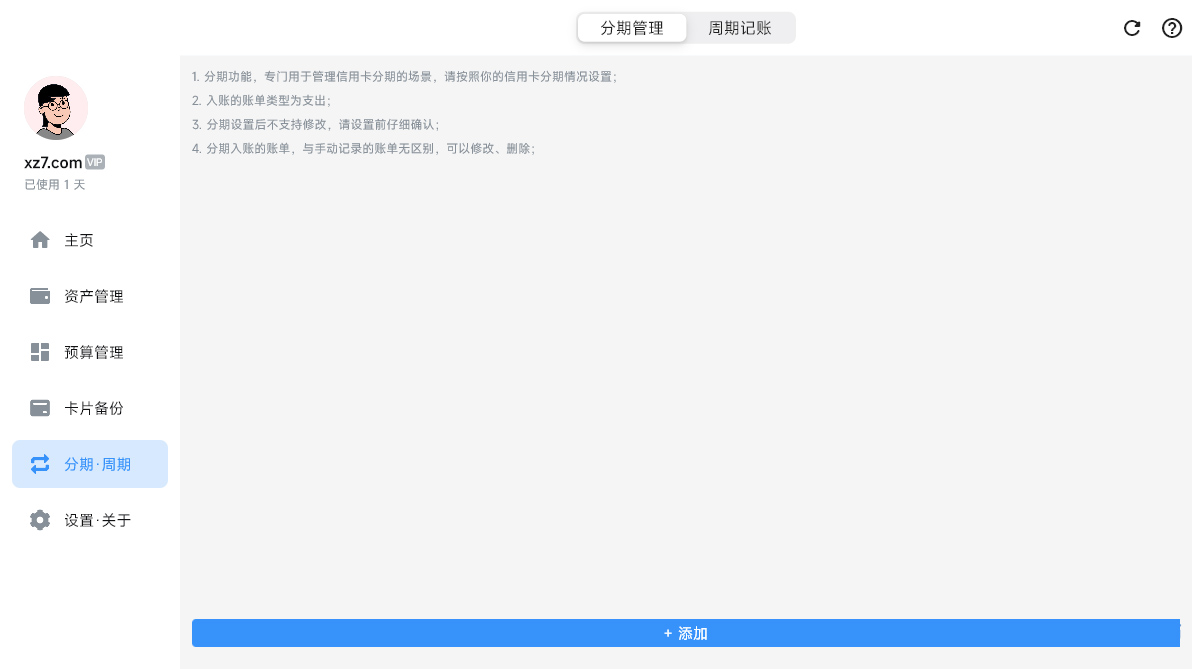Click the 已使用 1 天 text
Image resolution: width=1192 pixels, height=669 pixels.
tap(55, 185)
